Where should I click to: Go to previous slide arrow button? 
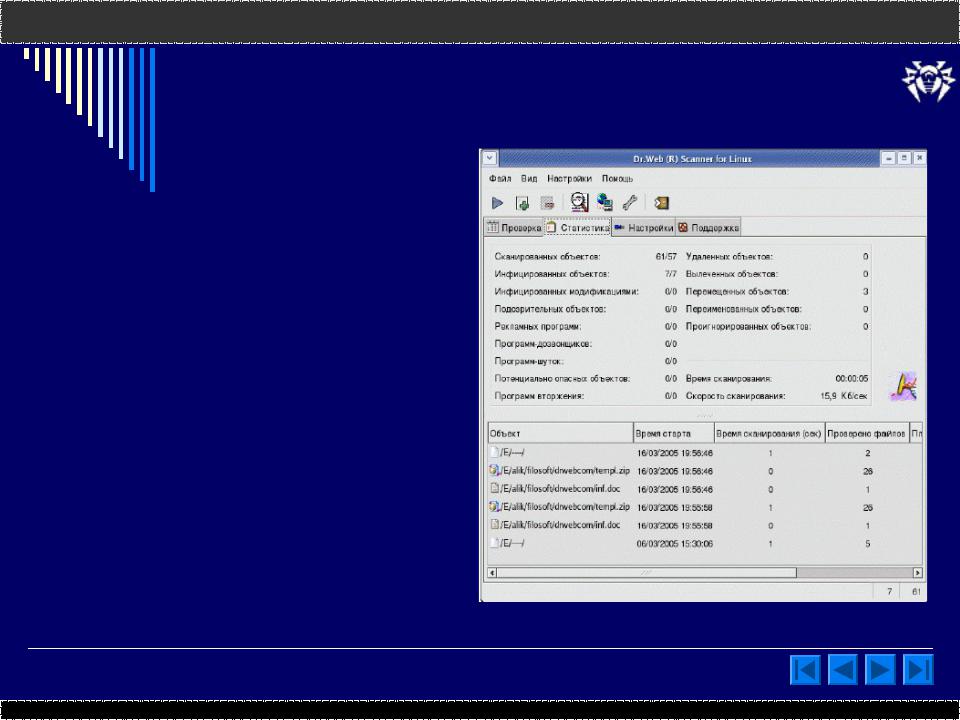[843, 669]
